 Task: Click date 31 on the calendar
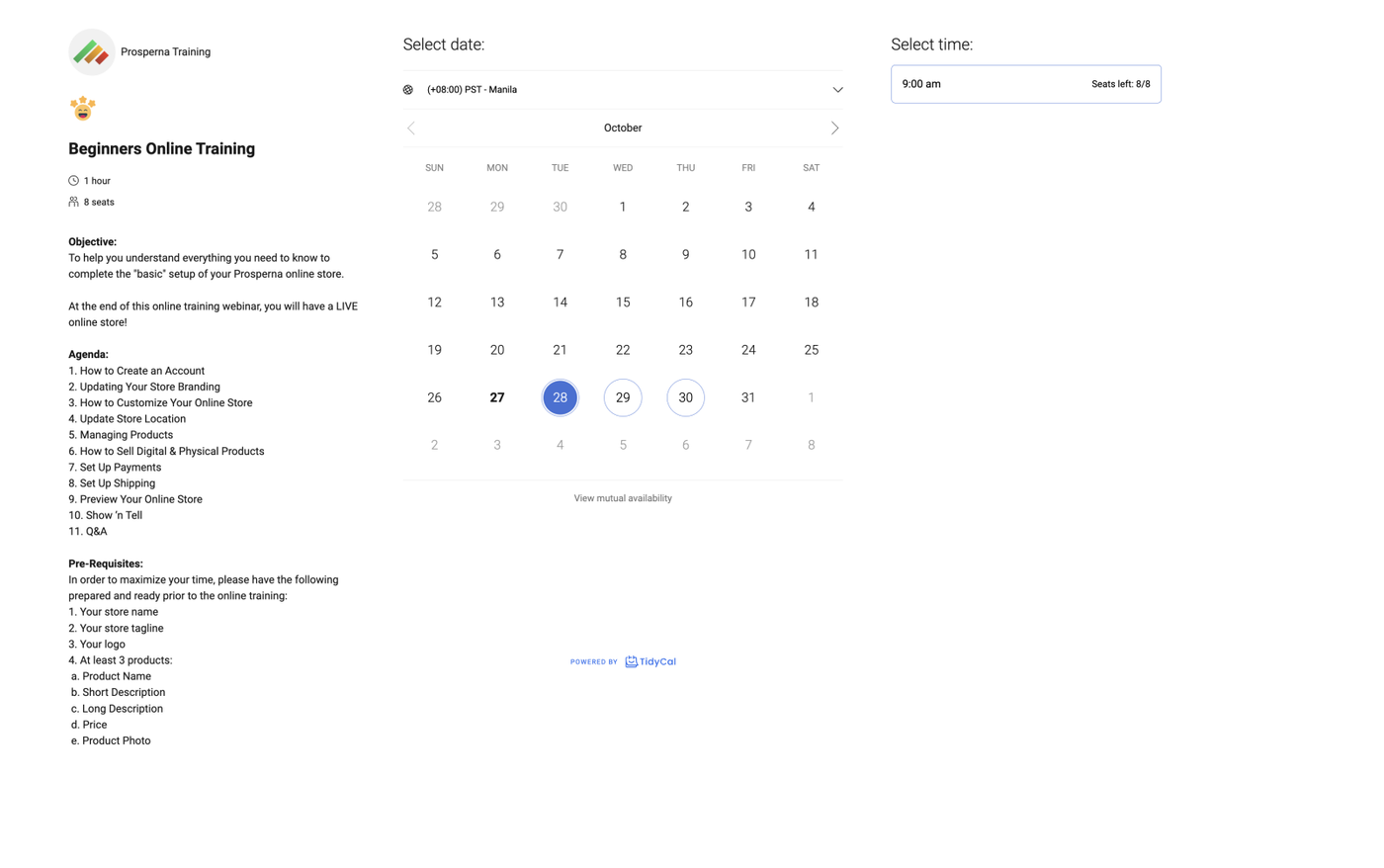(748, 397)
